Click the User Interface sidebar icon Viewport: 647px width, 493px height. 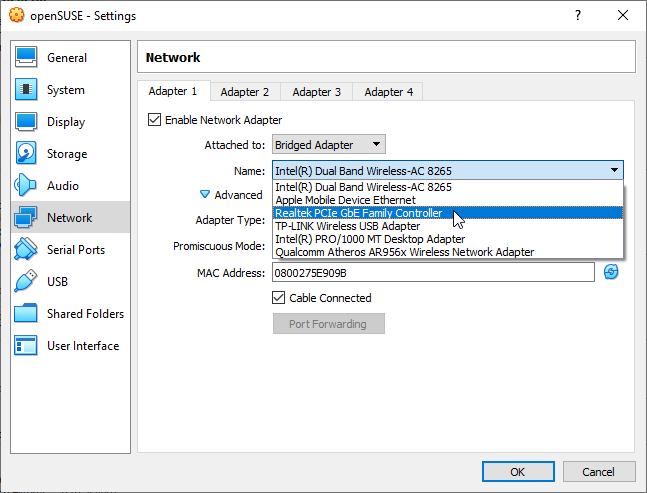27,346
